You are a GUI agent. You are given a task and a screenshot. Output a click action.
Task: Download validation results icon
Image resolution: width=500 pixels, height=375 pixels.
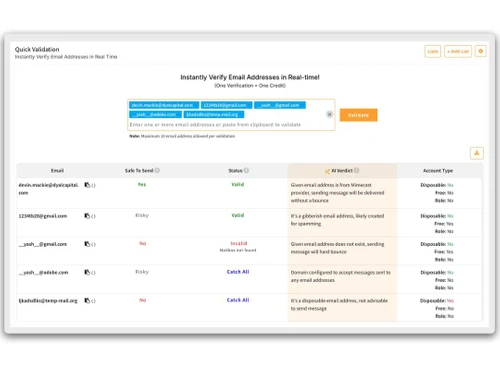pyautogui.click(x=477, y=153)
